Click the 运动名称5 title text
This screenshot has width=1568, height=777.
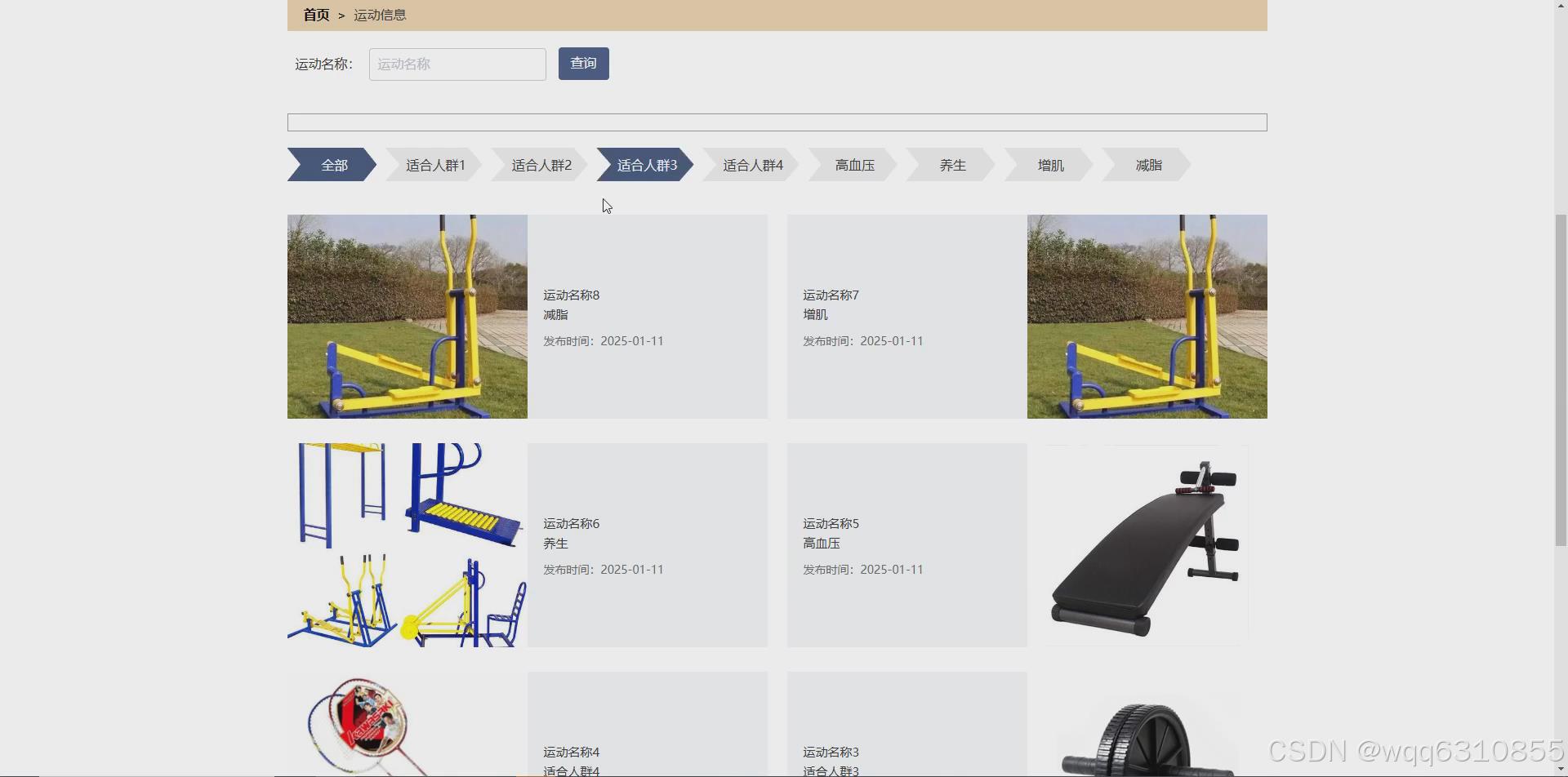click(x=831, y=524)
